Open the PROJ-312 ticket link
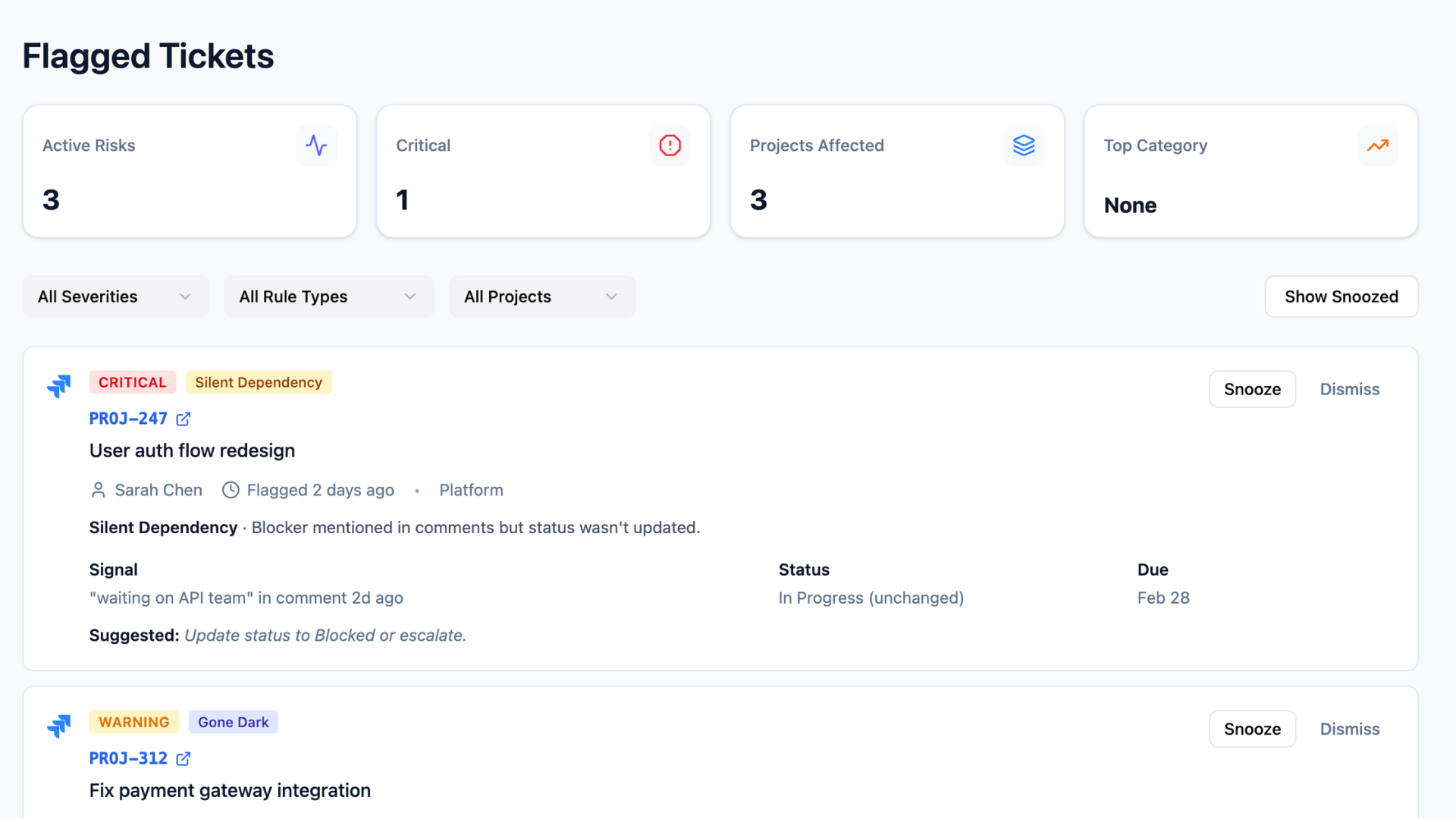Image resolution: width=1456 pixels, height=819 pixels. pos(128,758)
